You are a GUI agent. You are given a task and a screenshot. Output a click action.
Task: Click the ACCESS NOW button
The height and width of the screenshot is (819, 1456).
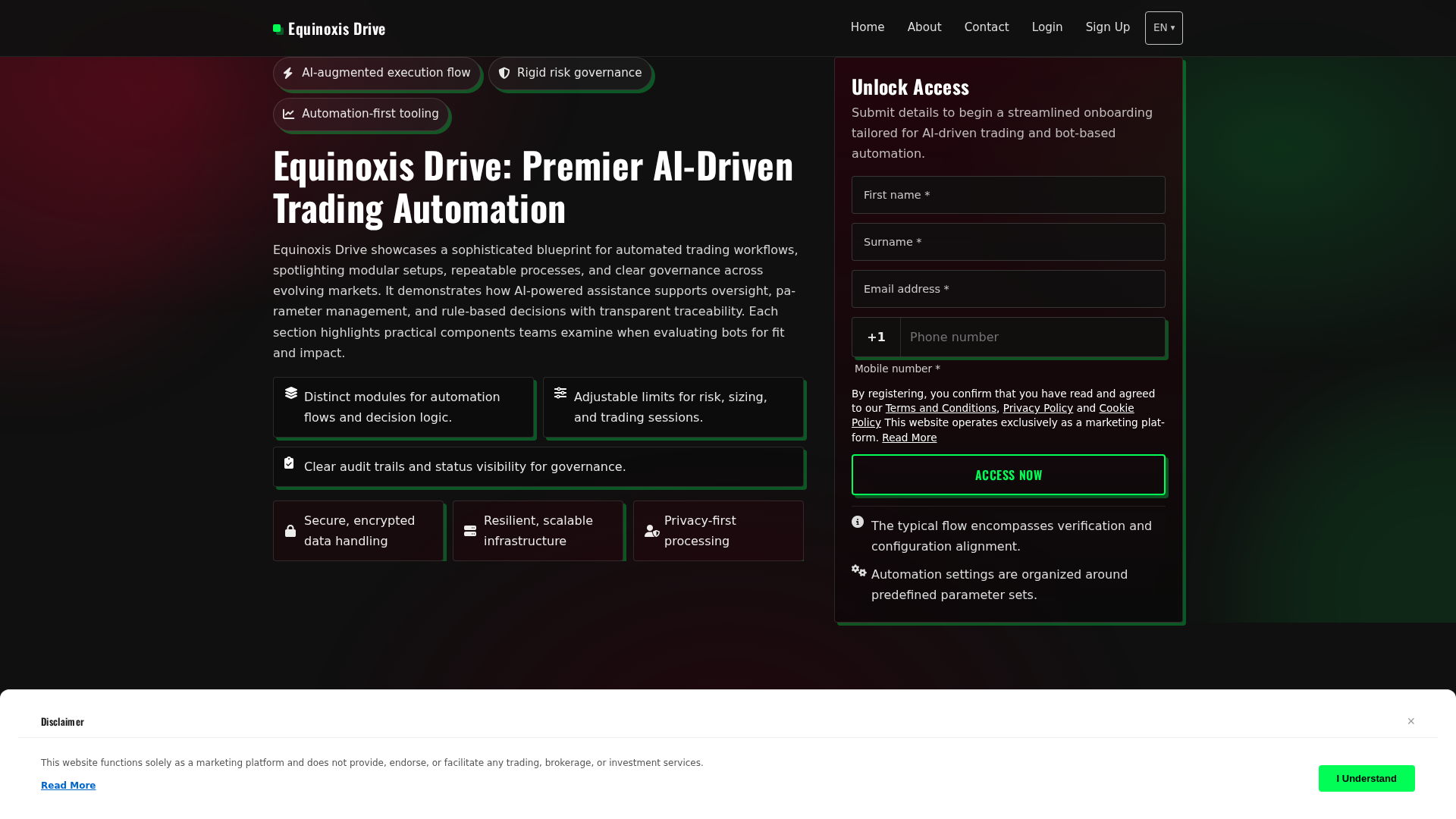click(1009, 475)
